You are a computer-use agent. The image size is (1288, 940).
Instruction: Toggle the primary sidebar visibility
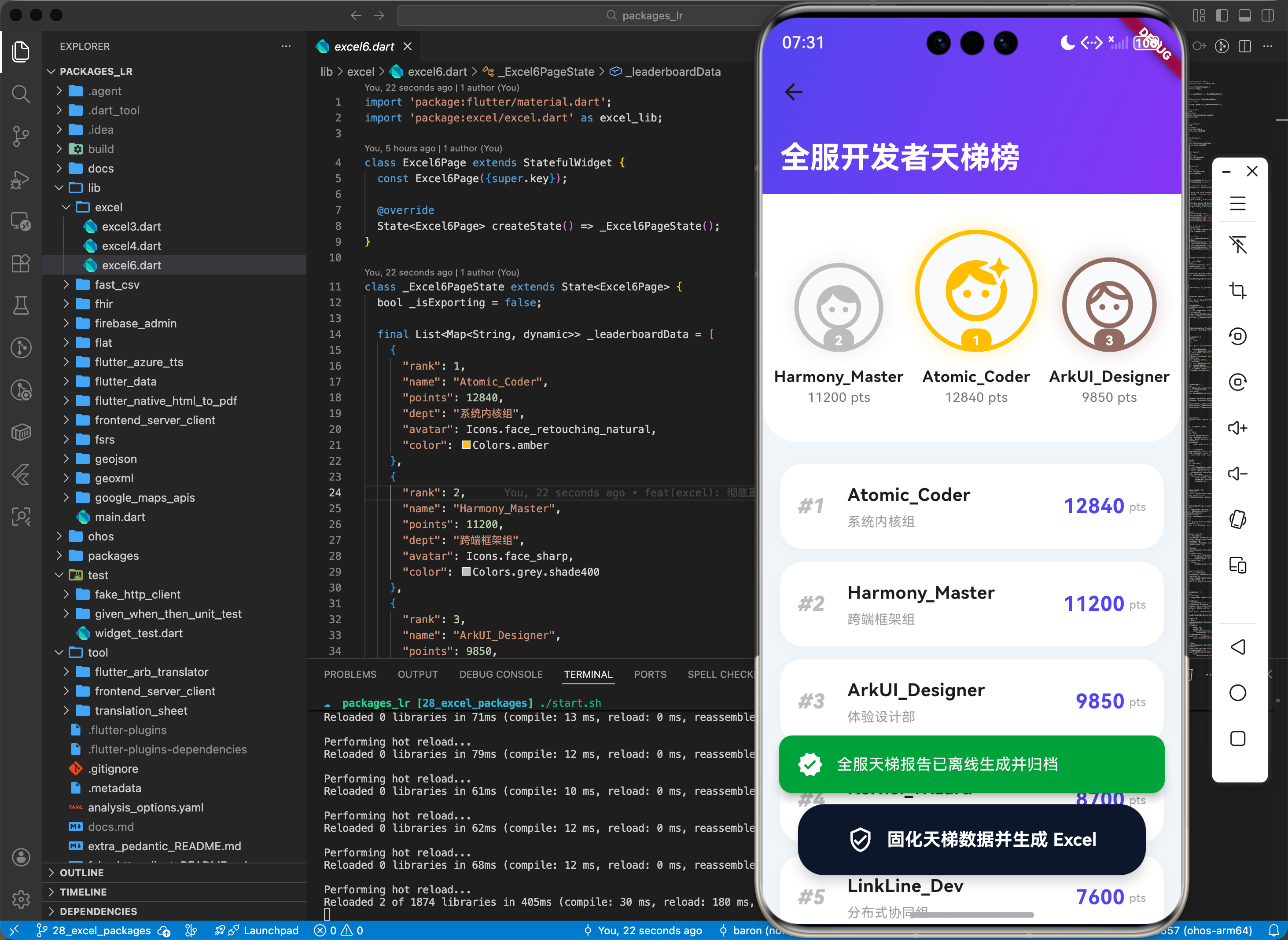(x=1222, y=15)
